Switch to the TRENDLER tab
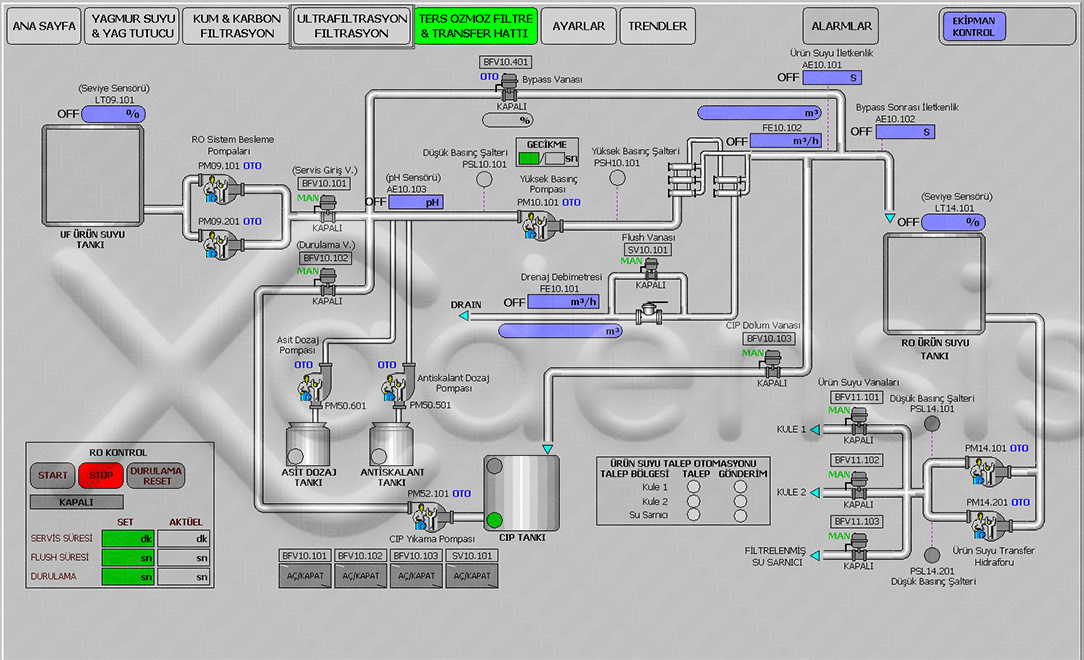Image resolution: width=1084 pixels, height=660 pixels. pos(657,27)
